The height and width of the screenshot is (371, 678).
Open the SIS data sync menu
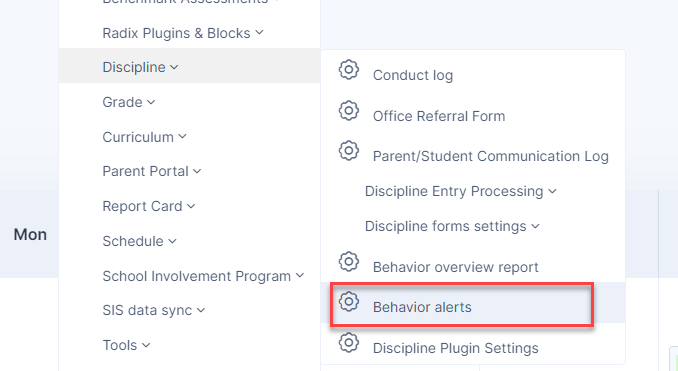154,310
